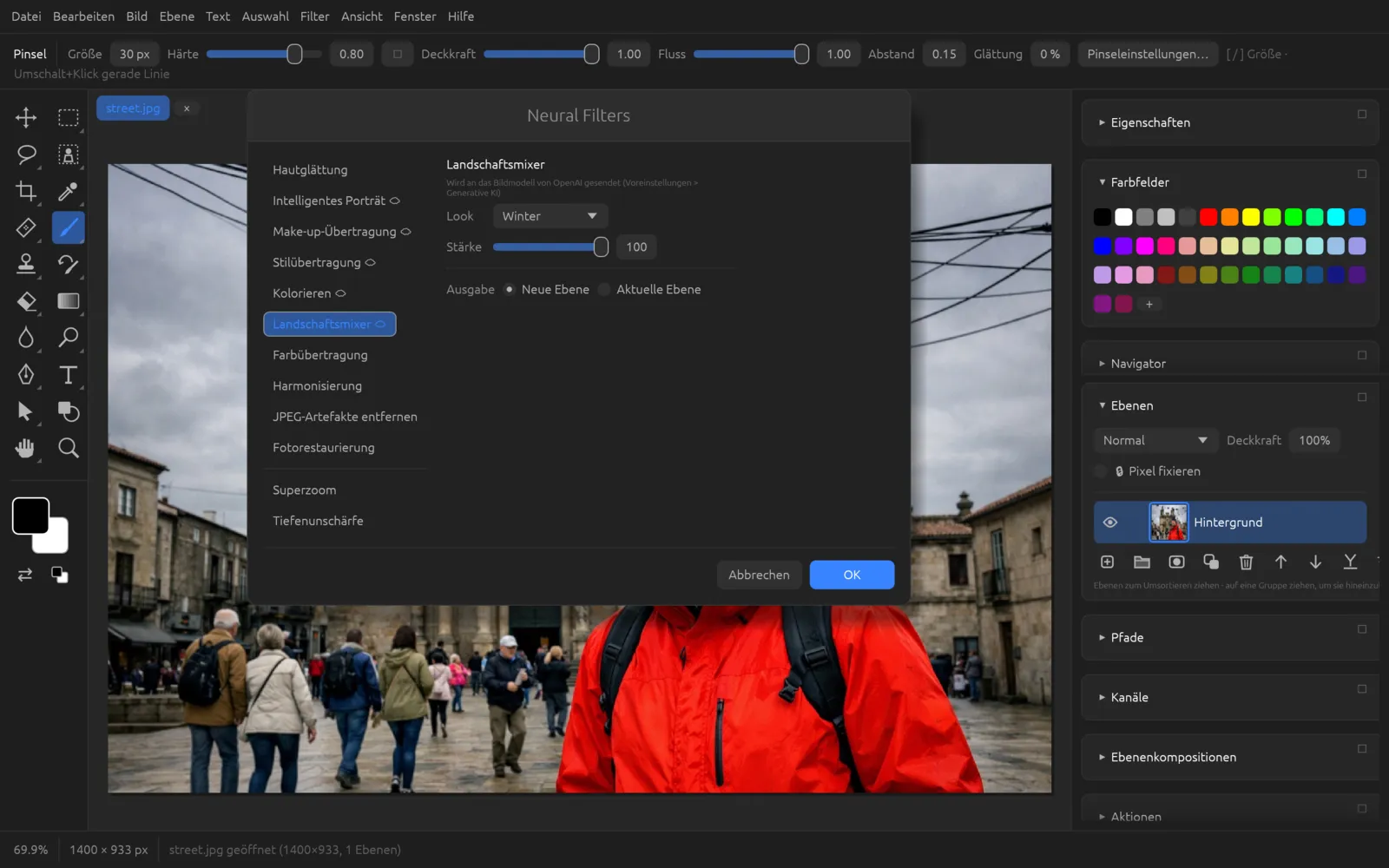The image size is (1389, 868).
Task: Choose Hautglättung in Neural Filters list
Action: tap(310, 170)
